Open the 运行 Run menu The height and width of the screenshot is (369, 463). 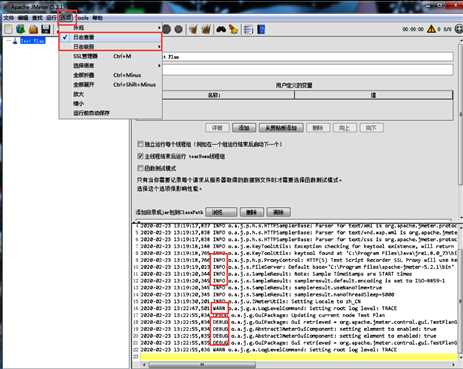[x=51, y=18]
